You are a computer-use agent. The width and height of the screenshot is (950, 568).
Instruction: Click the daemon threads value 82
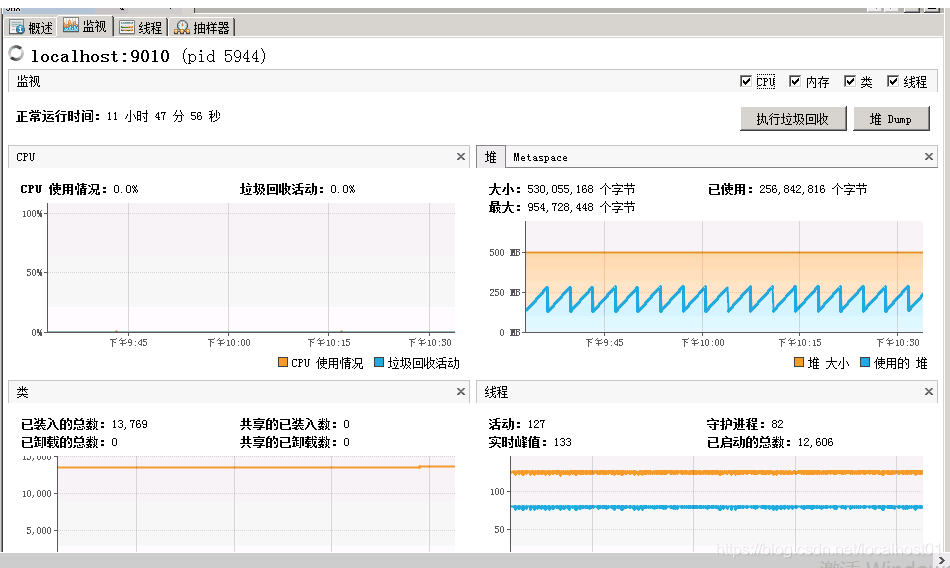point(777,424)
